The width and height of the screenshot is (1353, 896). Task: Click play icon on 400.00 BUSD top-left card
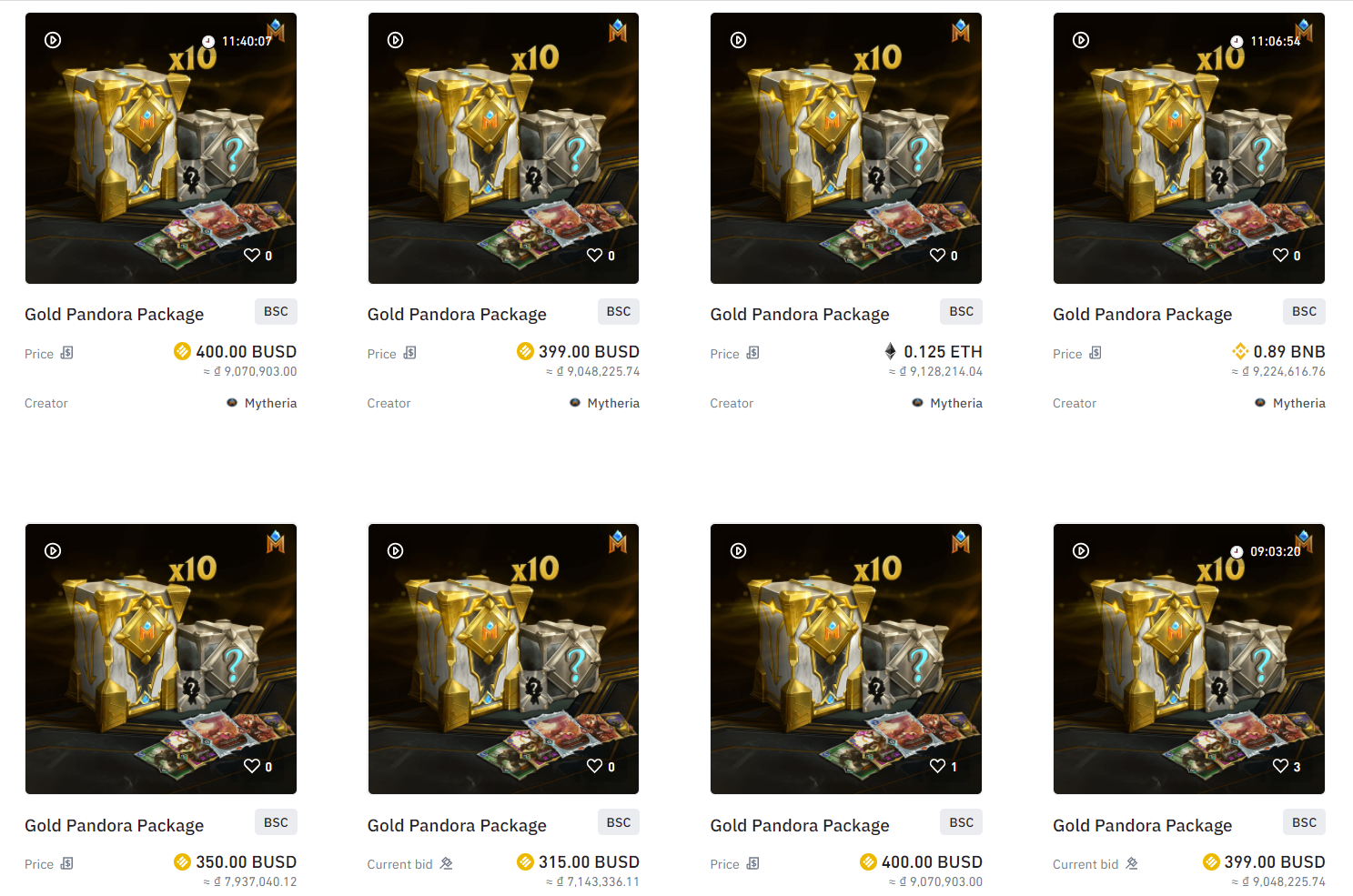click(53, 40)
